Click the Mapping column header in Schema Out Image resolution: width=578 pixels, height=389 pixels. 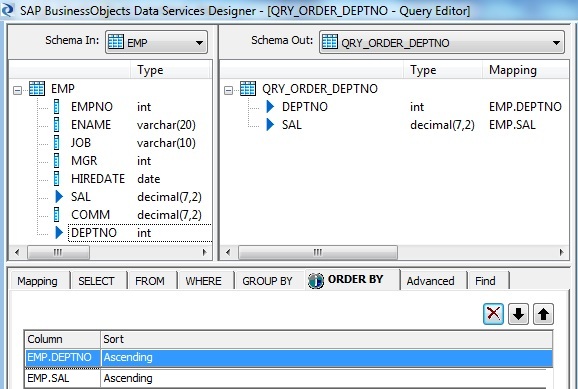[526, 70]
